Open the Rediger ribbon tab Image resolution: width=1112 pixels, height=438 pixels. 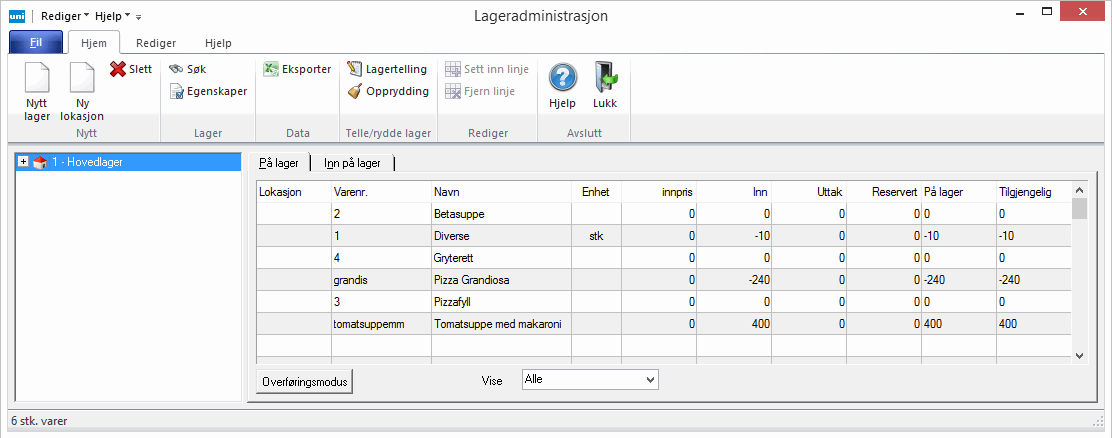pyautogui.click(x=156, y=43)
